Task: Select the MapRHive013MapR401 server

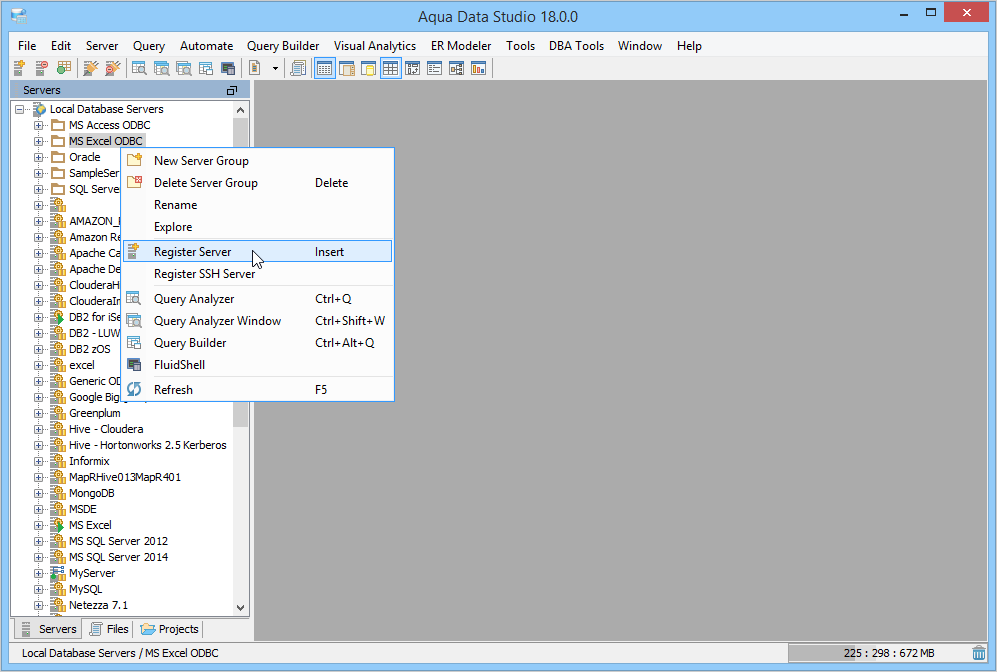Action: (x=125, y=477)
